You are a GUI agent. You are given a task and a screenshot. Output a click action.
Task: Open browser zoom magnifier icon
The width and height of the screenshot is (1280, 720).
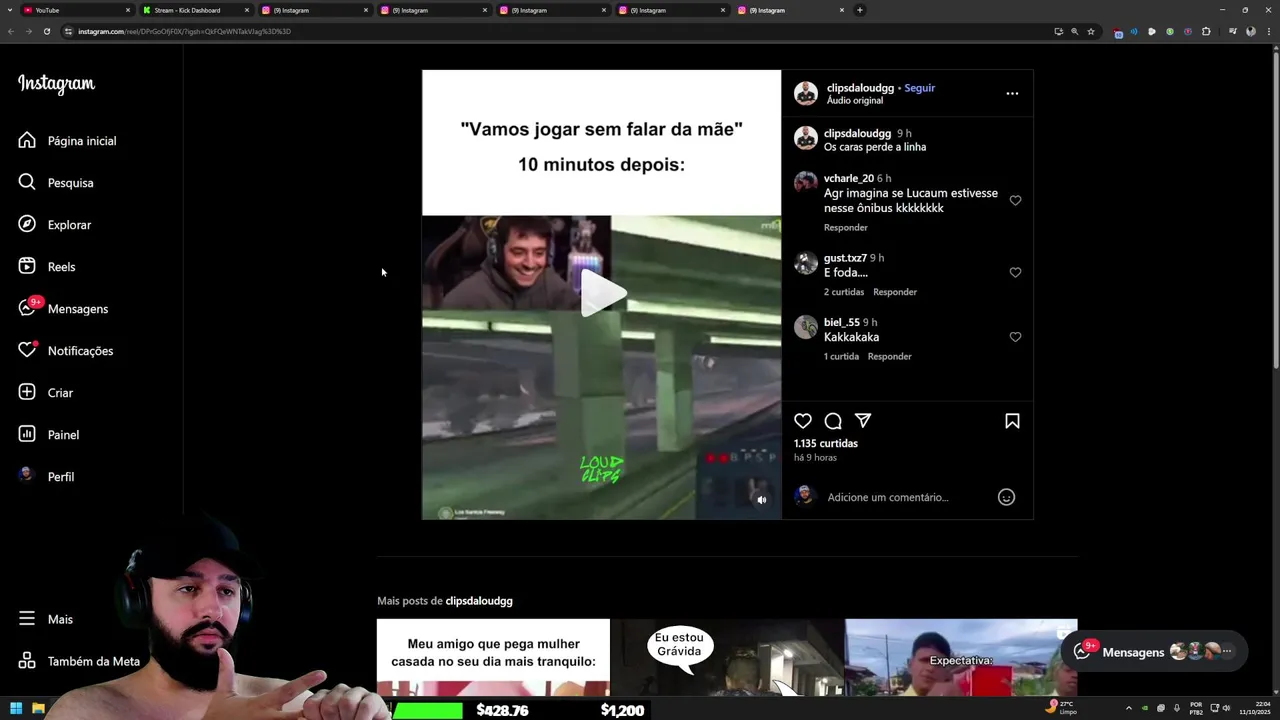[1075, 31]
